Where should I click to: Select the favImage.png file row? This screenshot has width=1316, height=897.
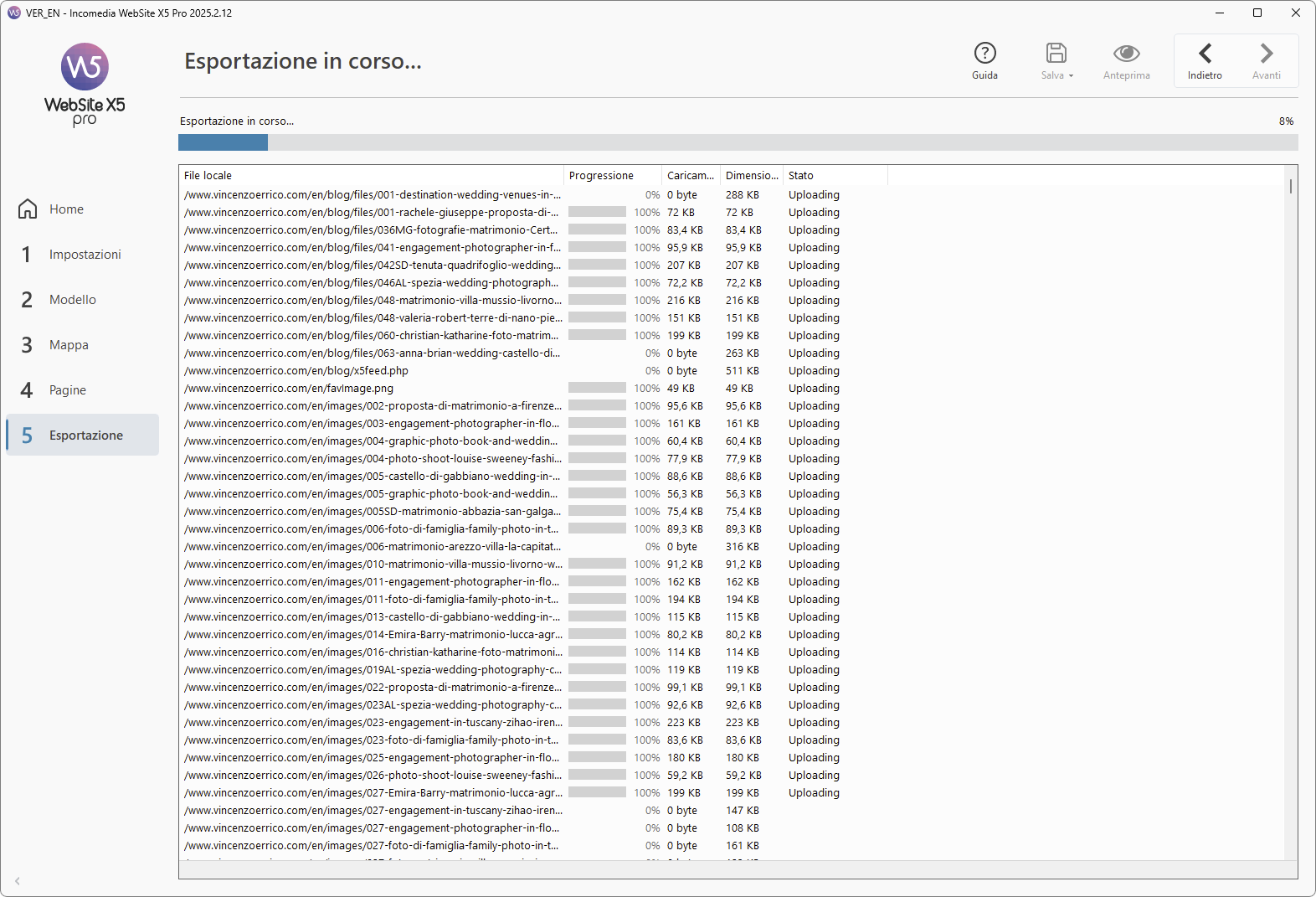pyautogui.click(x=289, y=389)
